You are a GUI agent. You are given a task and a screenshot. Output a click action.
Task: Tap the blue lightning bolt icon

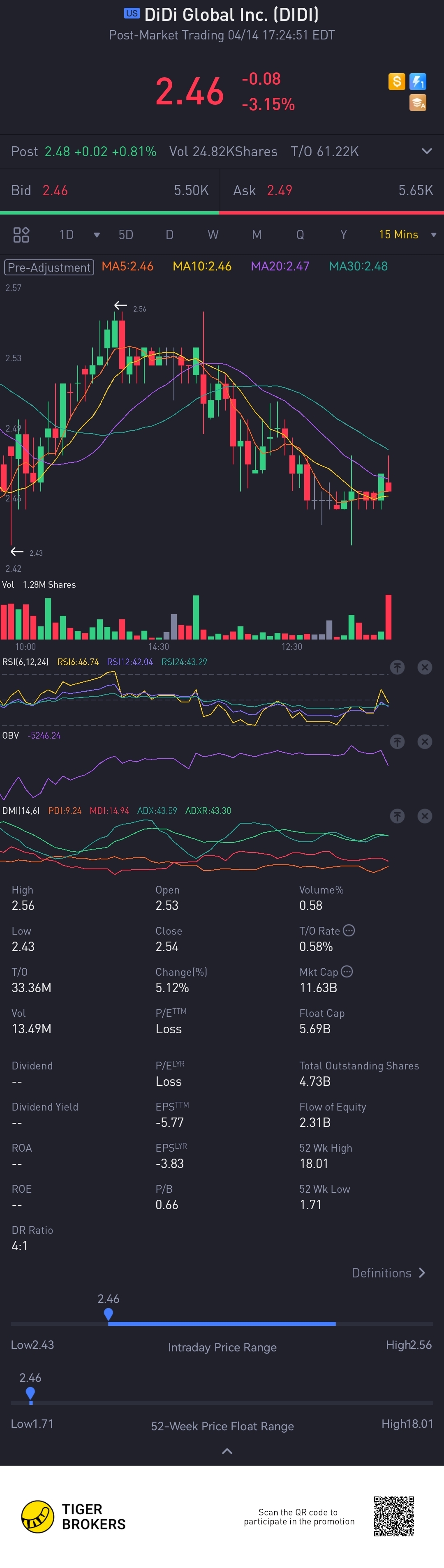click(x=418, y=81)
